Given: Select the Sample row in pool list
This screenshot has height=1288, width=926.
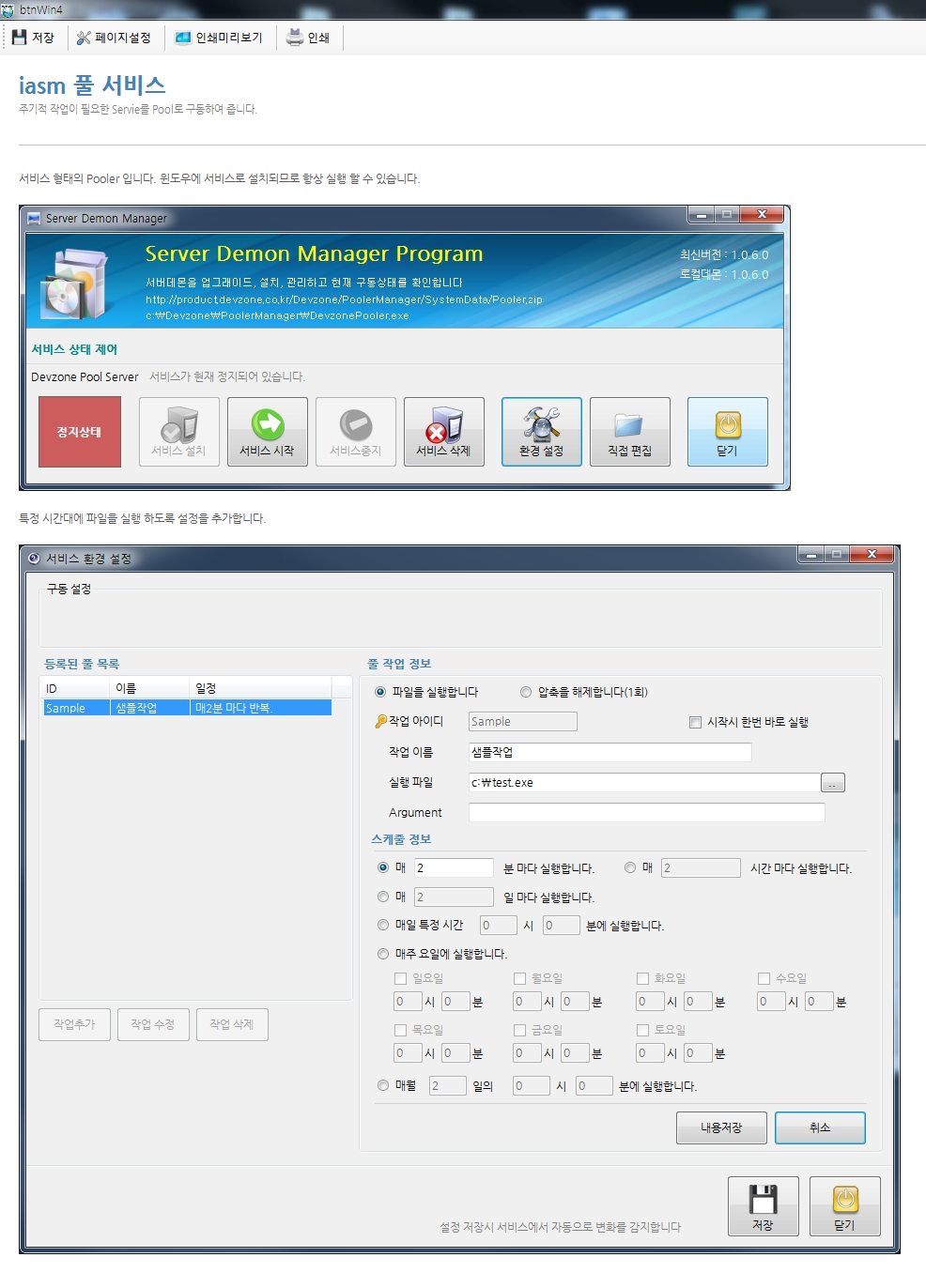Looking at the screenshot, I should [x=187, y=708].
